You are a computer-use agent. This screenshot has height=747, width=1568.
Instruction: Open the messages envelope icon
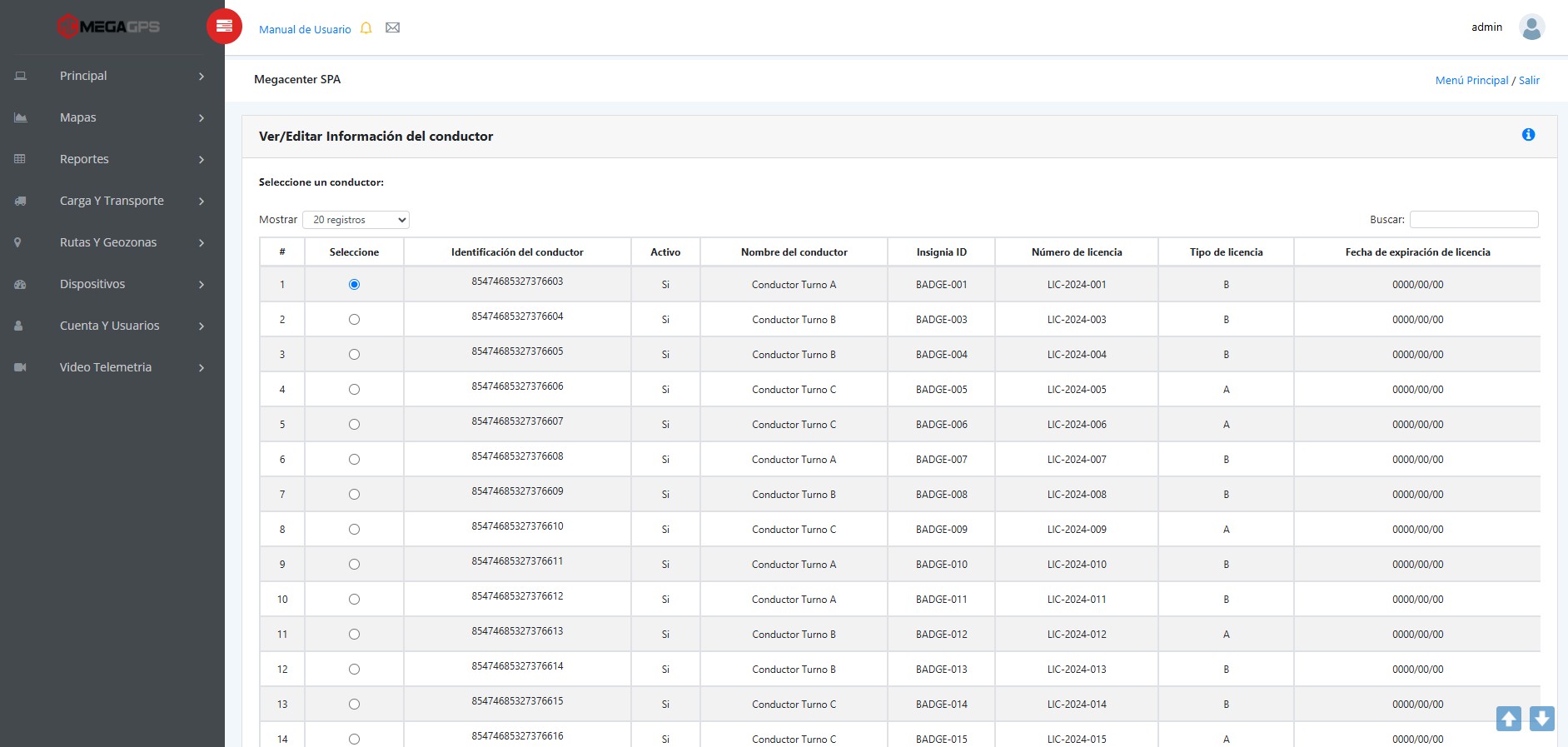click(393, 28)
